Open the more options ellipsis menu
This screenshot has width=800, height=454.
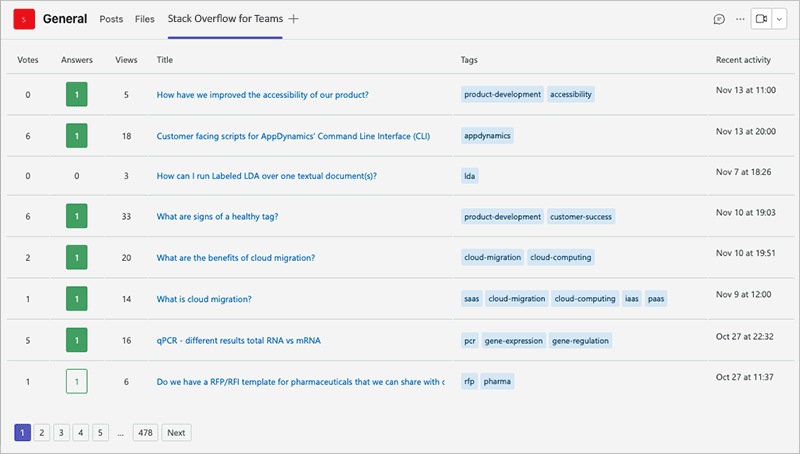click(x=740, y=19)
